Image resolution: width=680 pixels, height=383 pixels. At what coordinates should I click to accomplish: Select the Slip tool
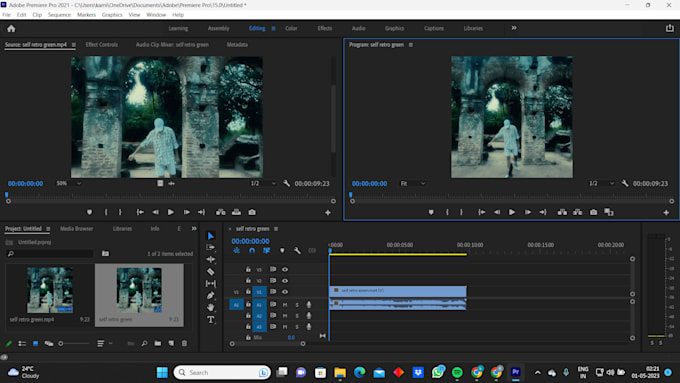211,283
